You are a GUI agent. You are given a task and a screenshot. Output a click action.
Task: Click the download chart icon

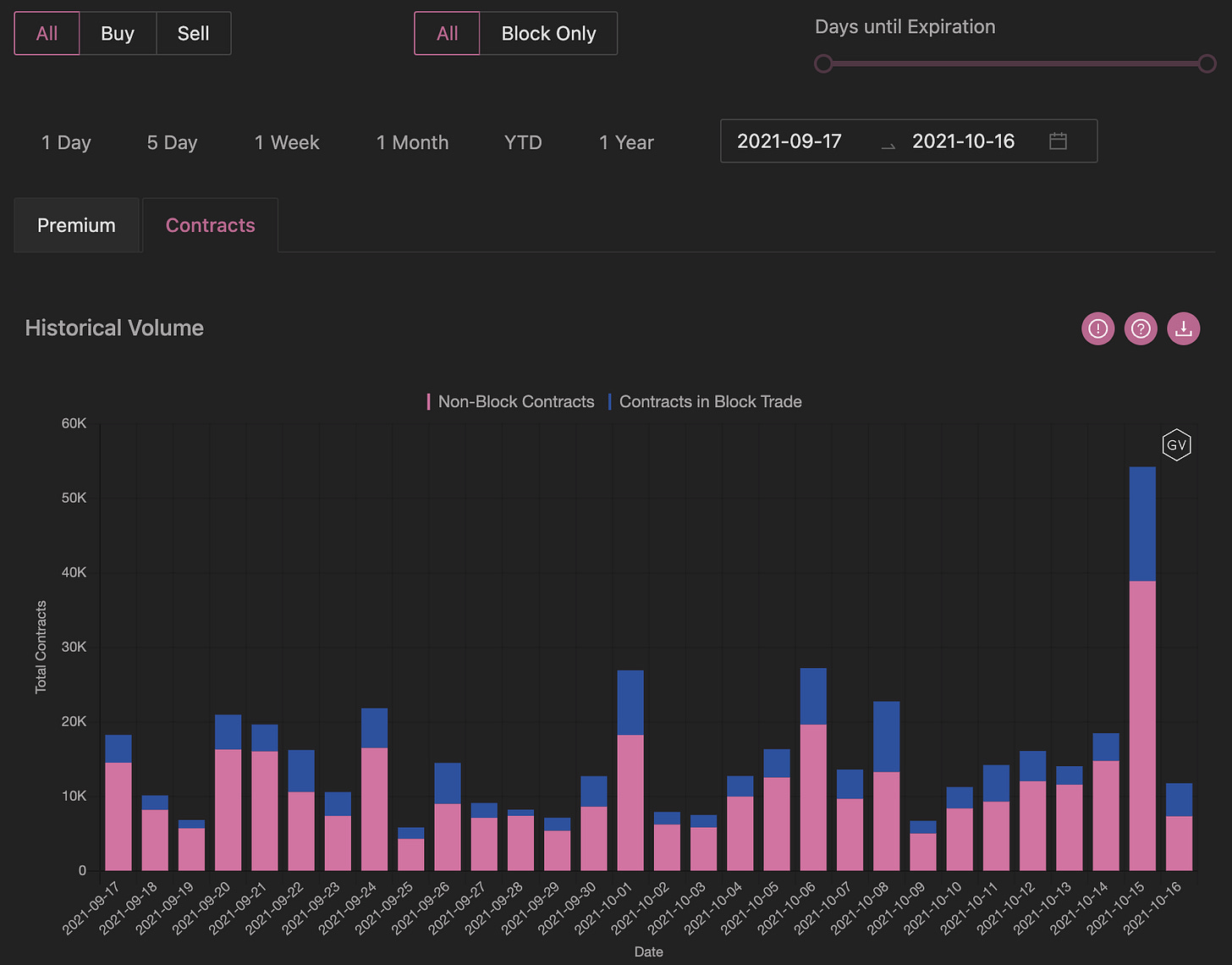pyautogui.click(x=1184, y=328)
